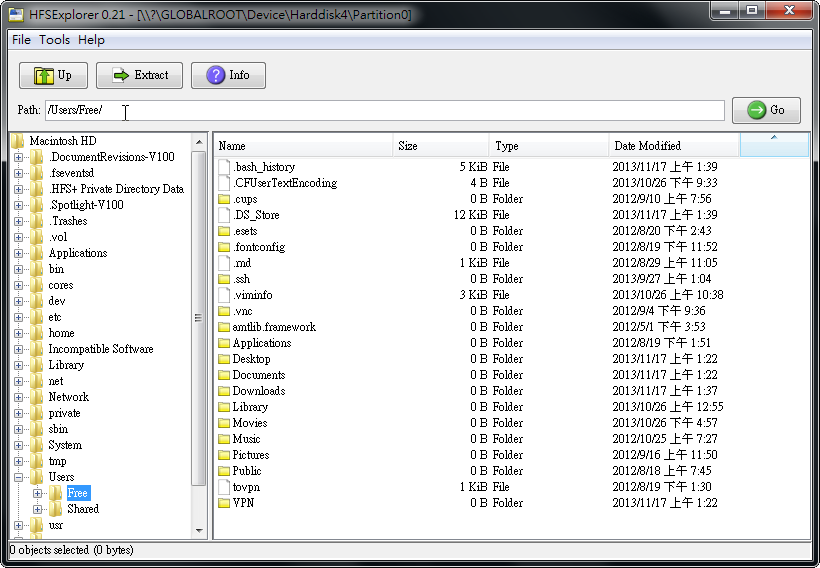Click the Extract button
820x568 pixels.
pos(140,75)
